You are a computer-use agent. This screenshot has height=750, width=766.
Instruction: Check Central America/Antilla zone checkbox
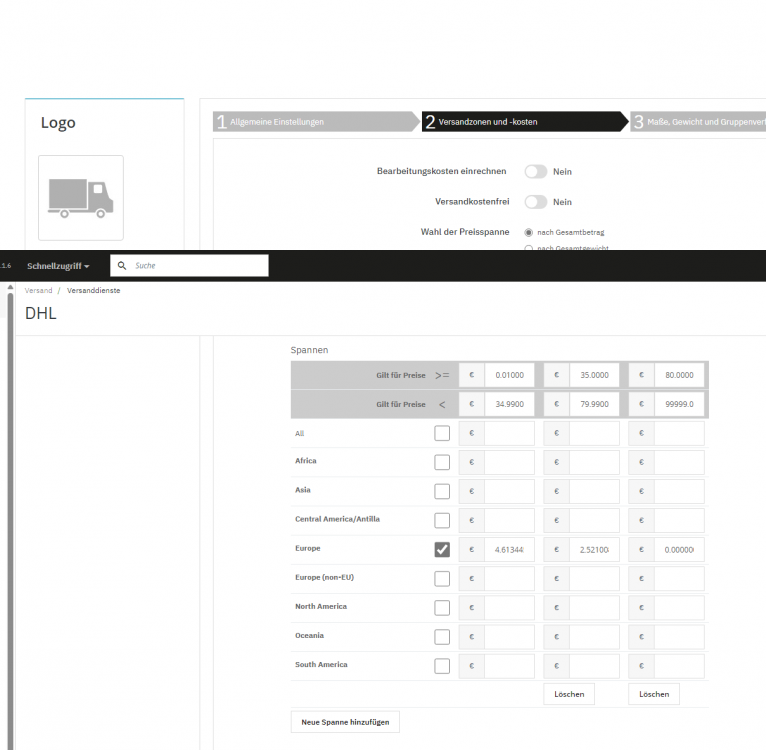coord(442,520)
